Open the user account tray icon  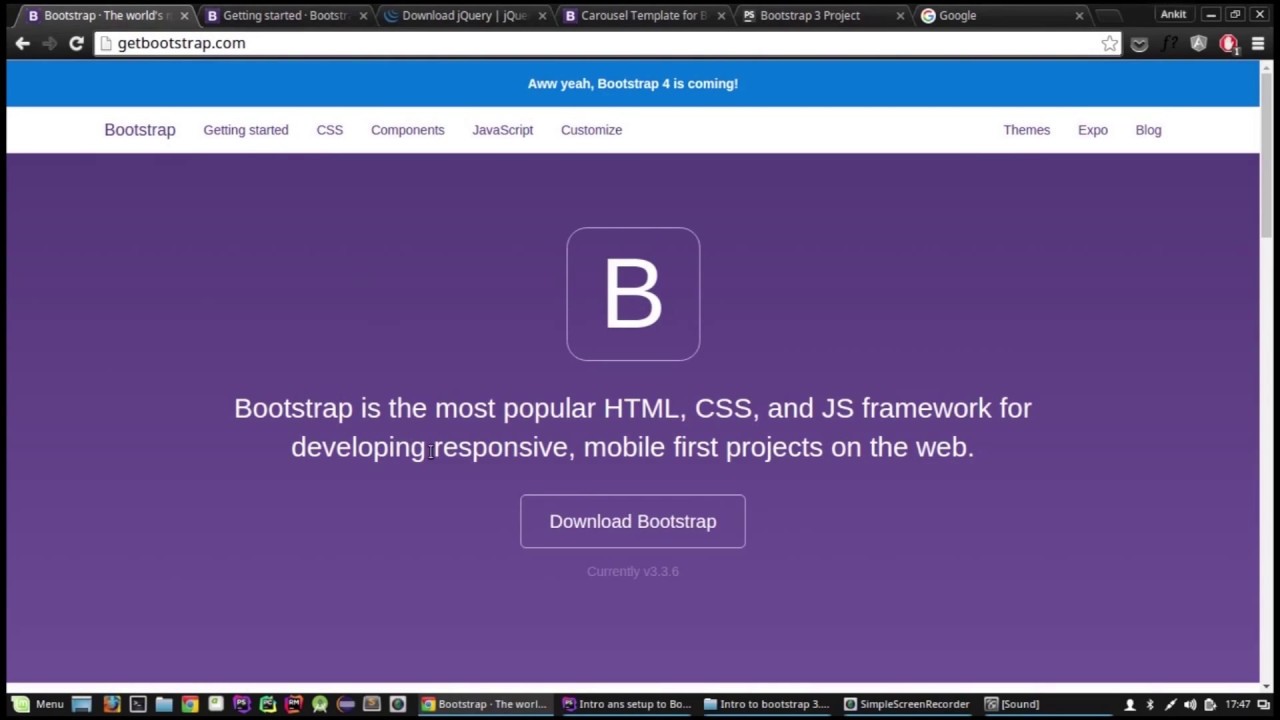(x=1130, y=704)
